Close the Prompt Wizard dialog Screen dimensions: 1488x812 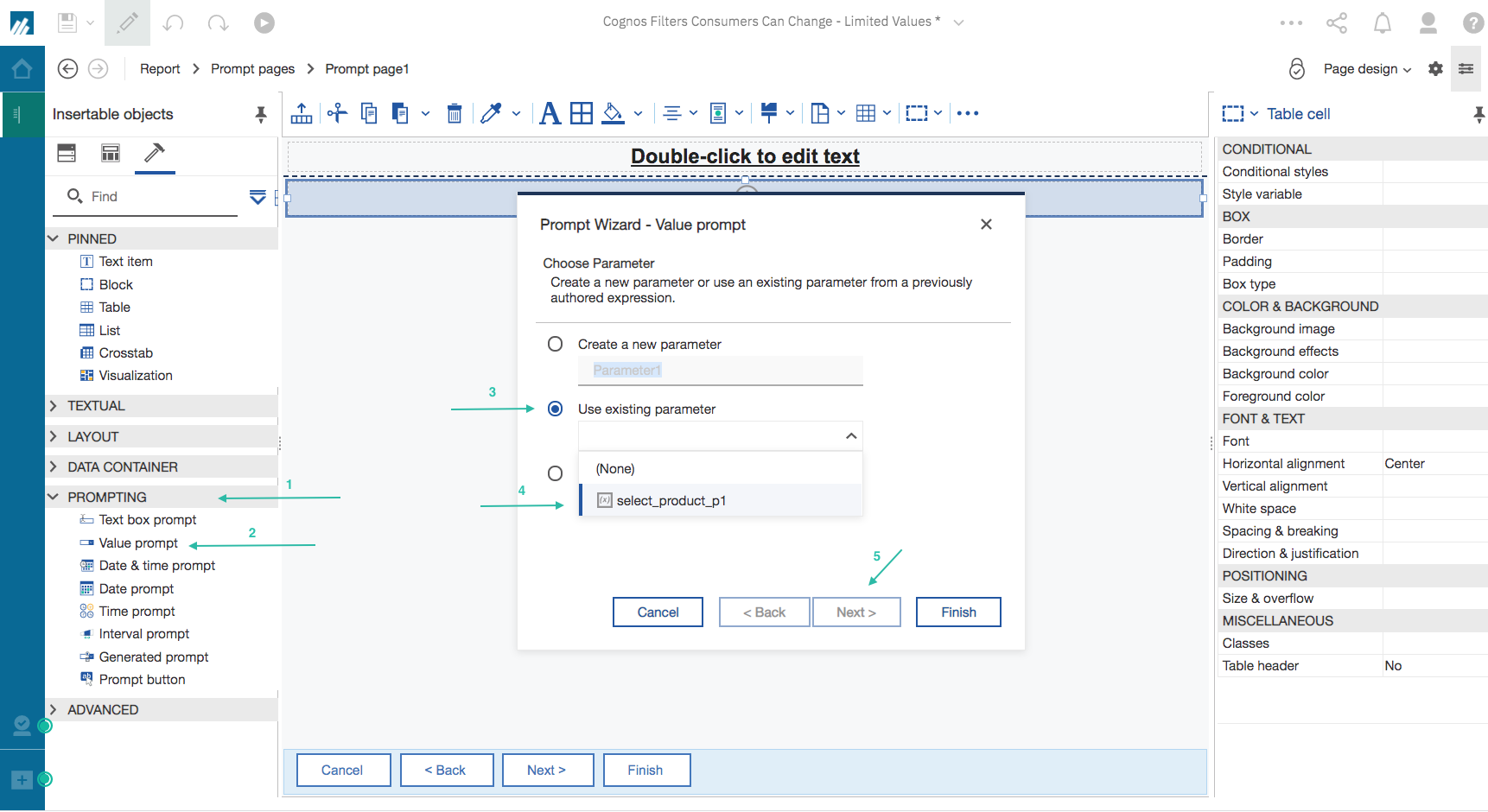(x=986, y=224)
